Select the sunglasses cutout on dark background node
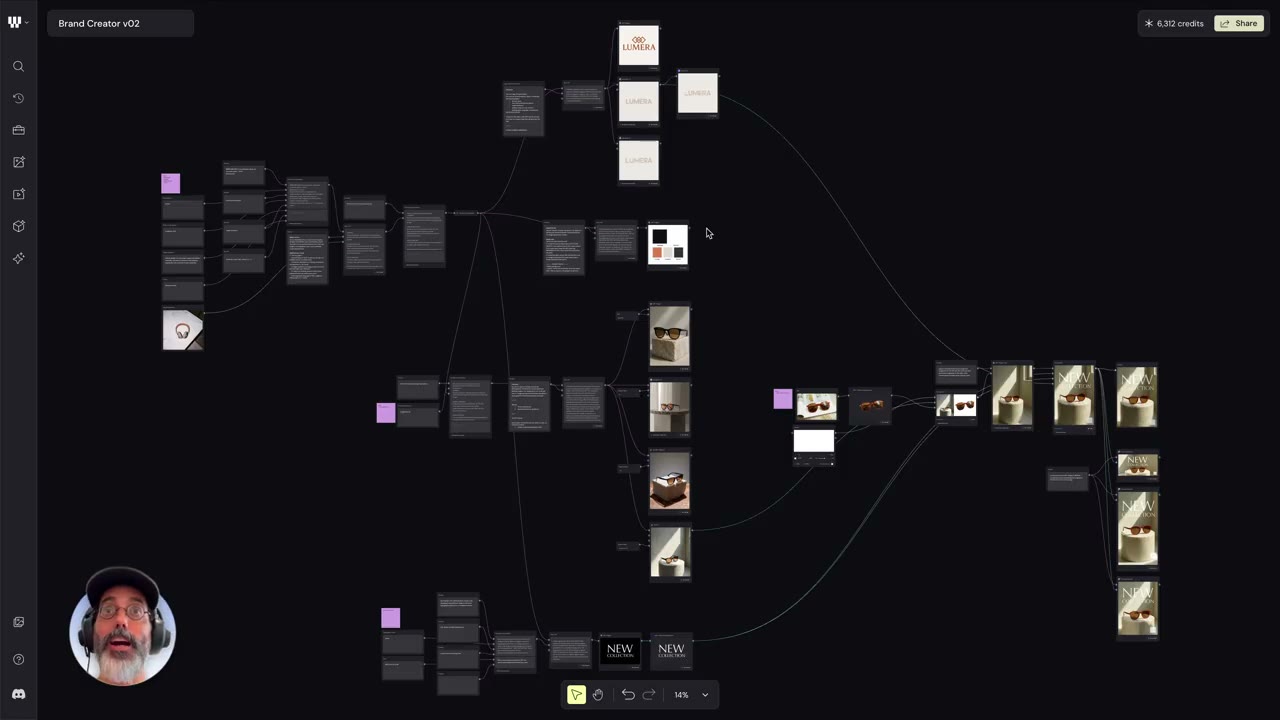 click(x=871, y=406)
